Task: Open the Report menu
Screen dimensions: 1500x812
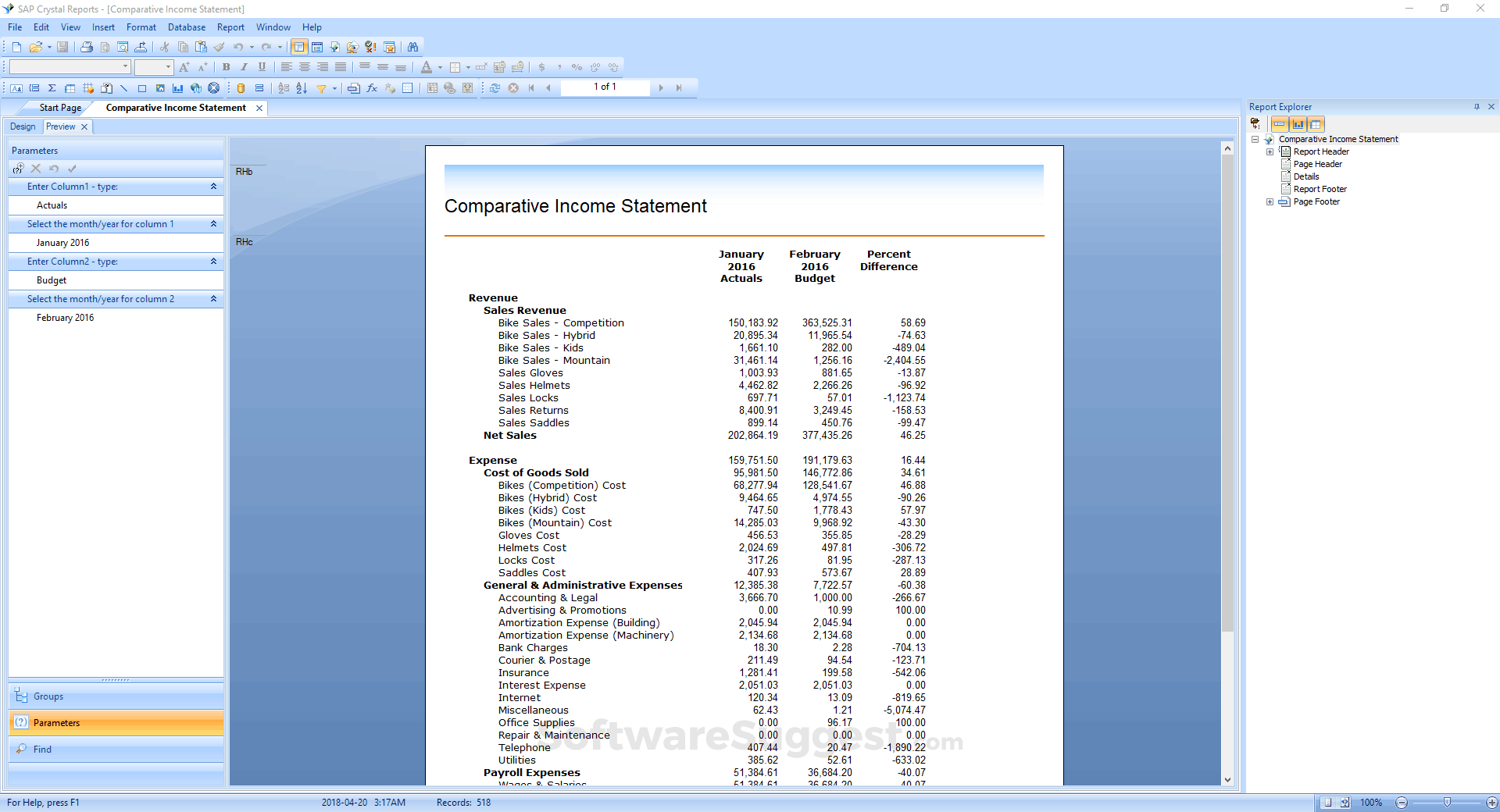Action: pos(230,27)
